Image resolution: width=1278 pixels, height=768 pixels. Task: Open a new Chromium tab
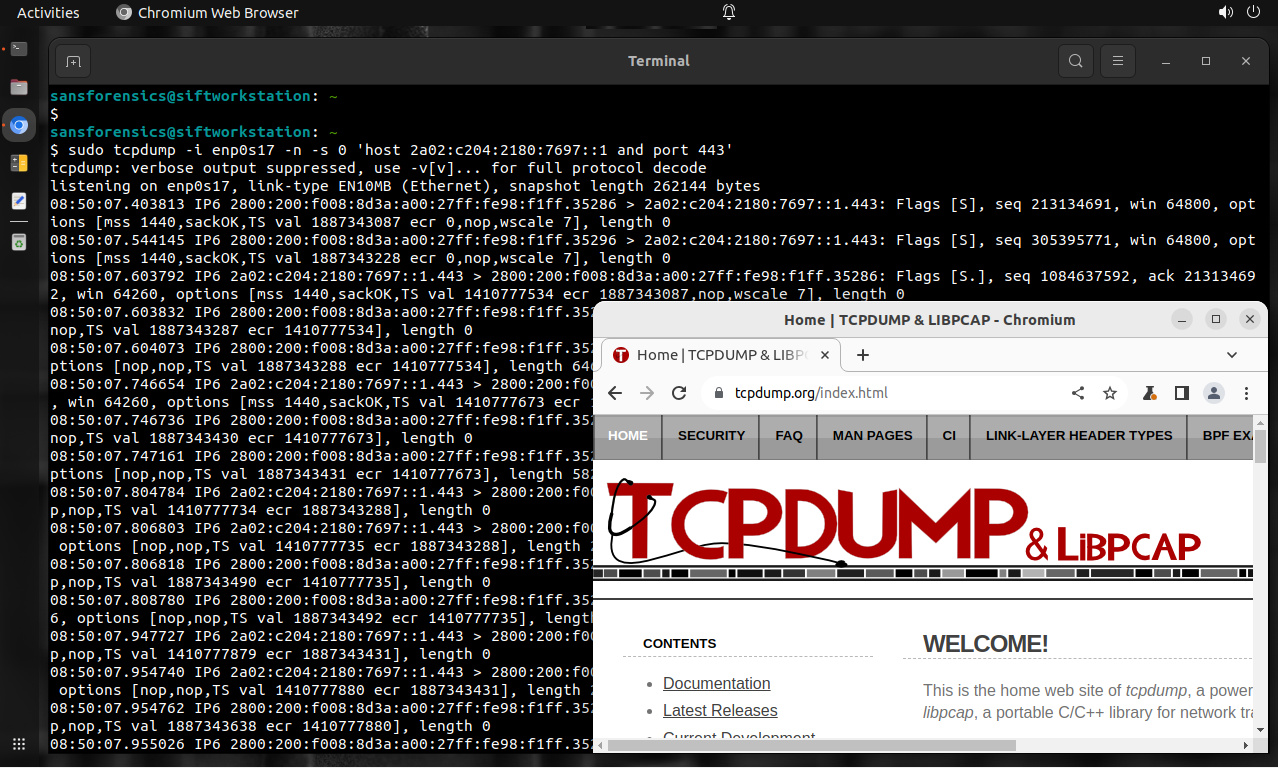863,355
